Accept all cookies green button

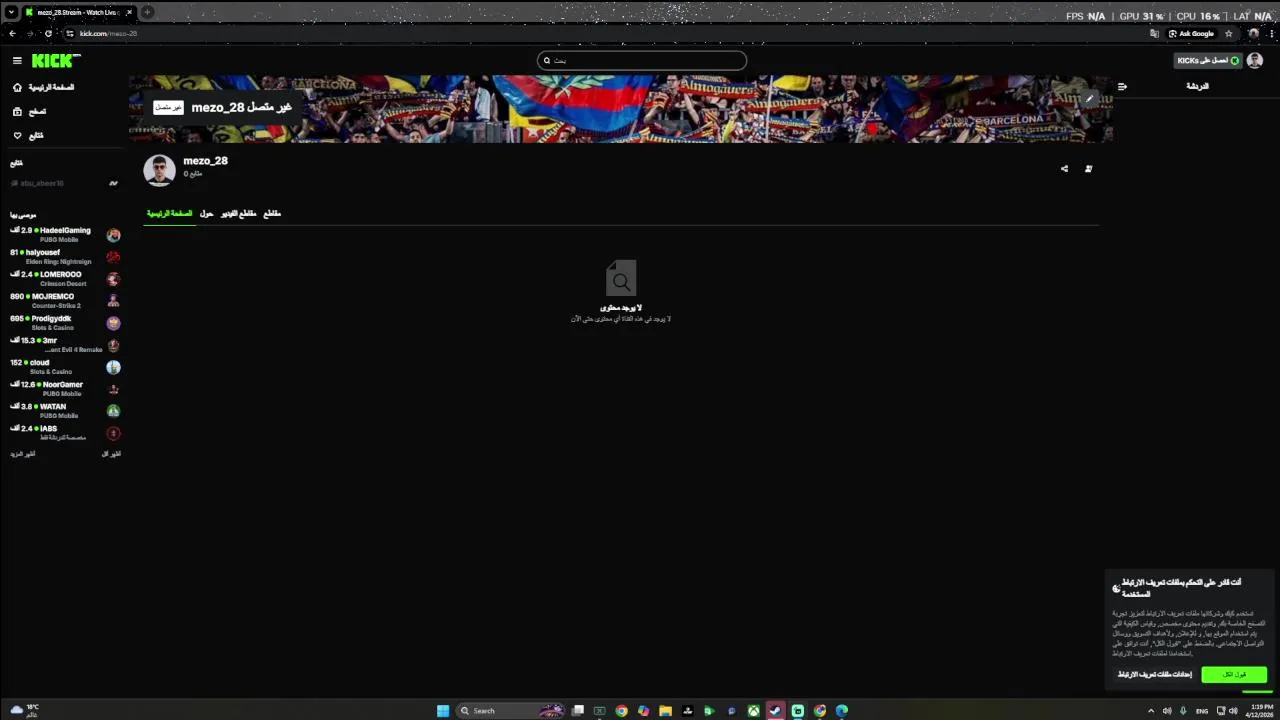[x=1234, y=675]
